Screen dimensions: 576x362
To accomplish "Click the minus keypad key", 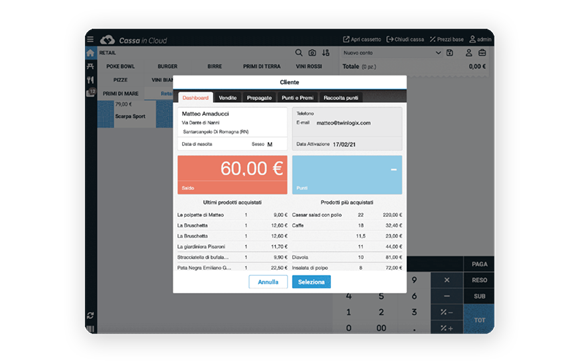I will [447, 296].
